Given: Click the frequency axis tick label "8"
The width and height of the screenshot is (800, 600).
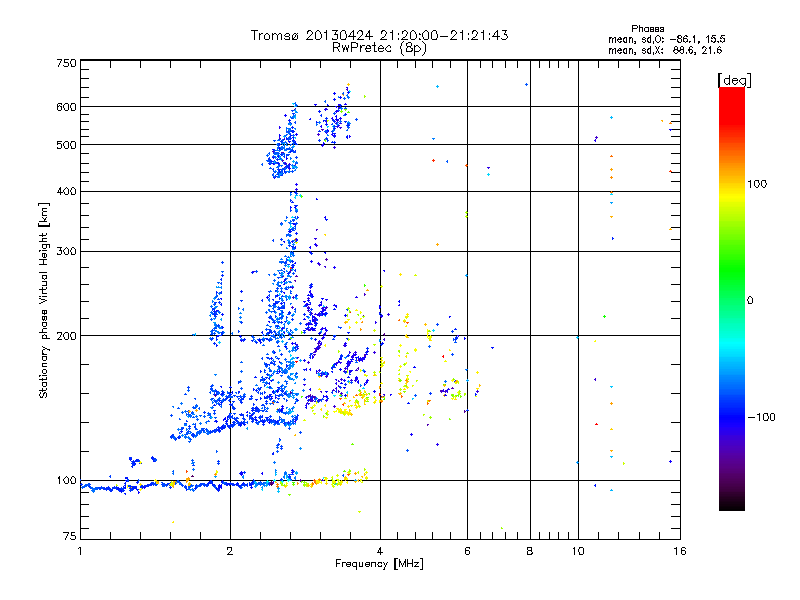Looking at the screenshot, I should click(530, 551).
